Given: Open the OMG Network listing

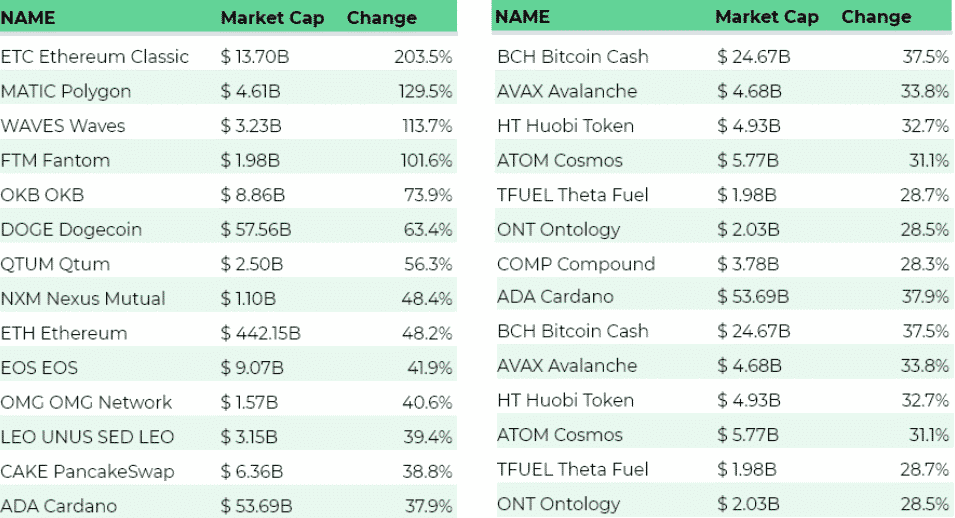Looking at the screenshot, I should (x=86, y=402).
